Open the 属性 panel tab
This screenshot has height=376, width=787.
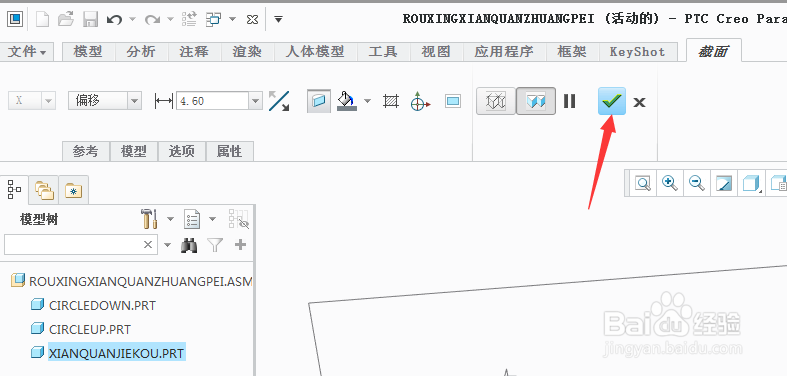pos(230,151)
